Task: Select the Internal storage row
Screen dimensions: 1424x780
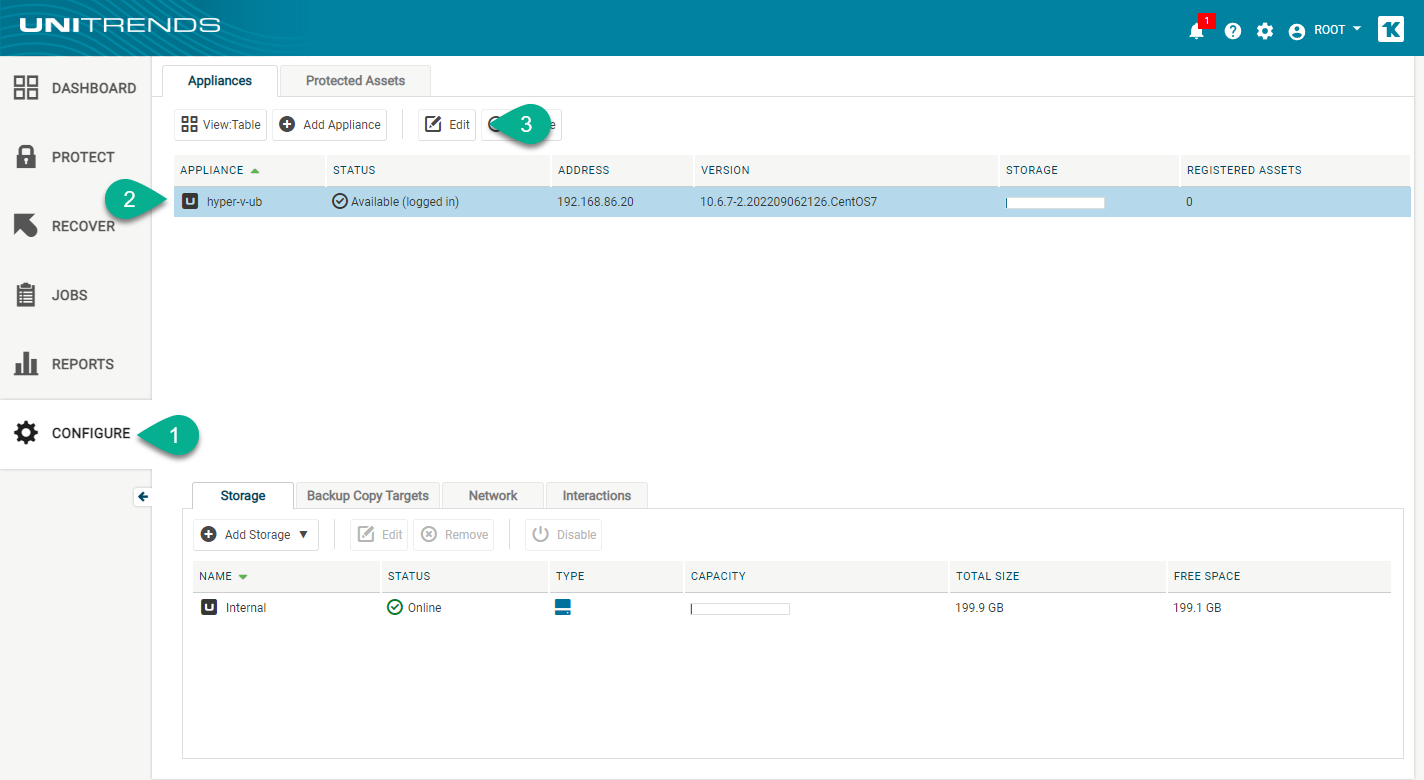Action: coord(792,608)
